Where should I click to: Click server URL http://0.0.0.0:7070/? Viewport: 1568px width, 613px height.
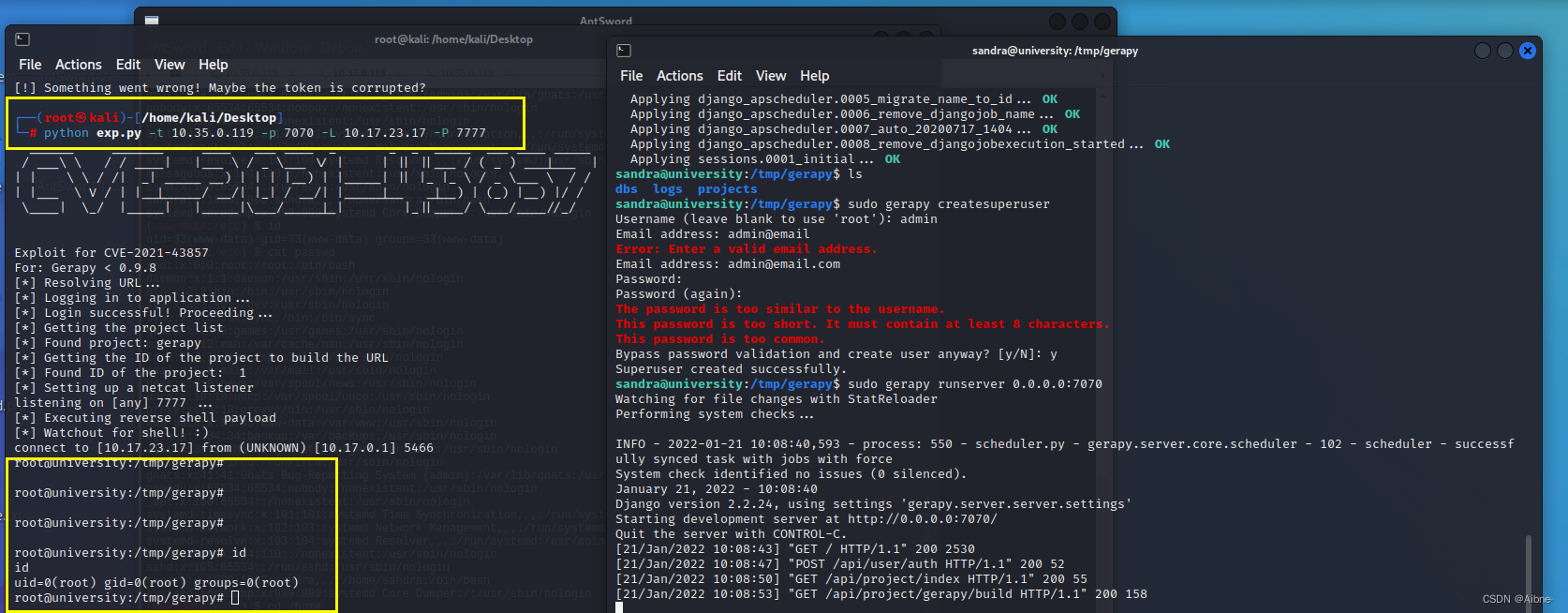923,519
